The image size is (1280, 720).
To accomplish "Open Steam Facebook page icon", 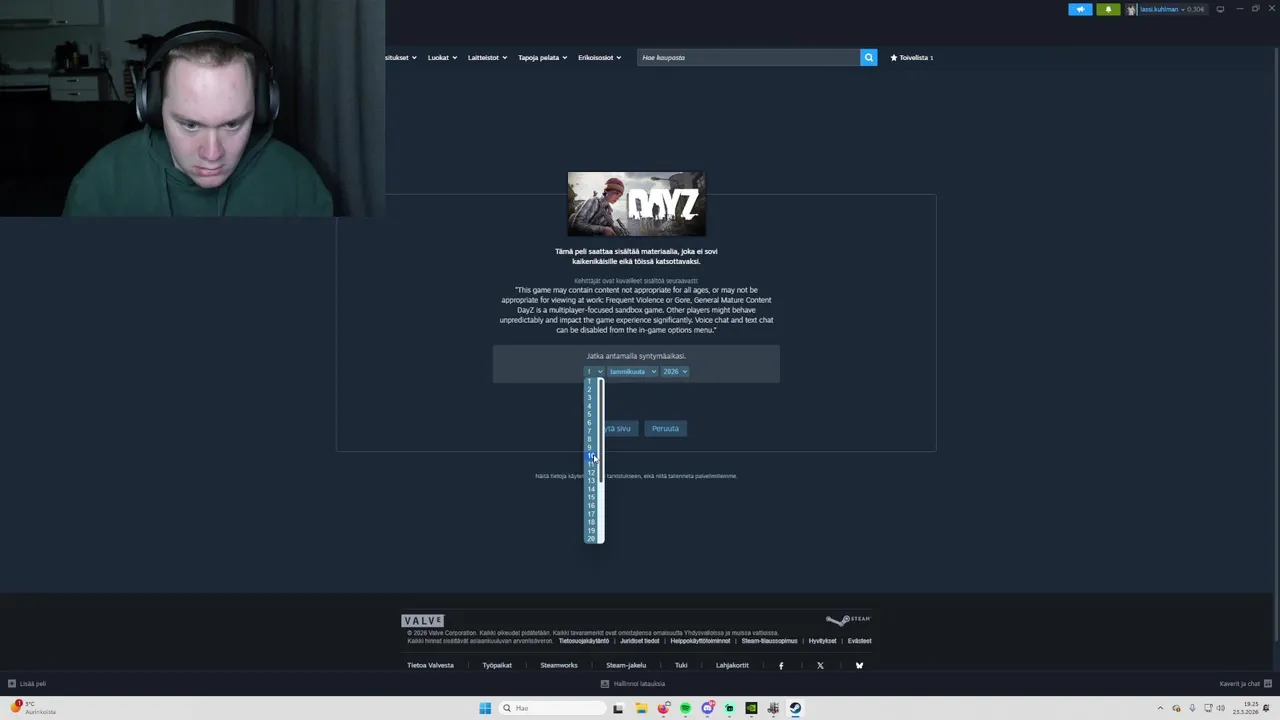I will 781,665.
